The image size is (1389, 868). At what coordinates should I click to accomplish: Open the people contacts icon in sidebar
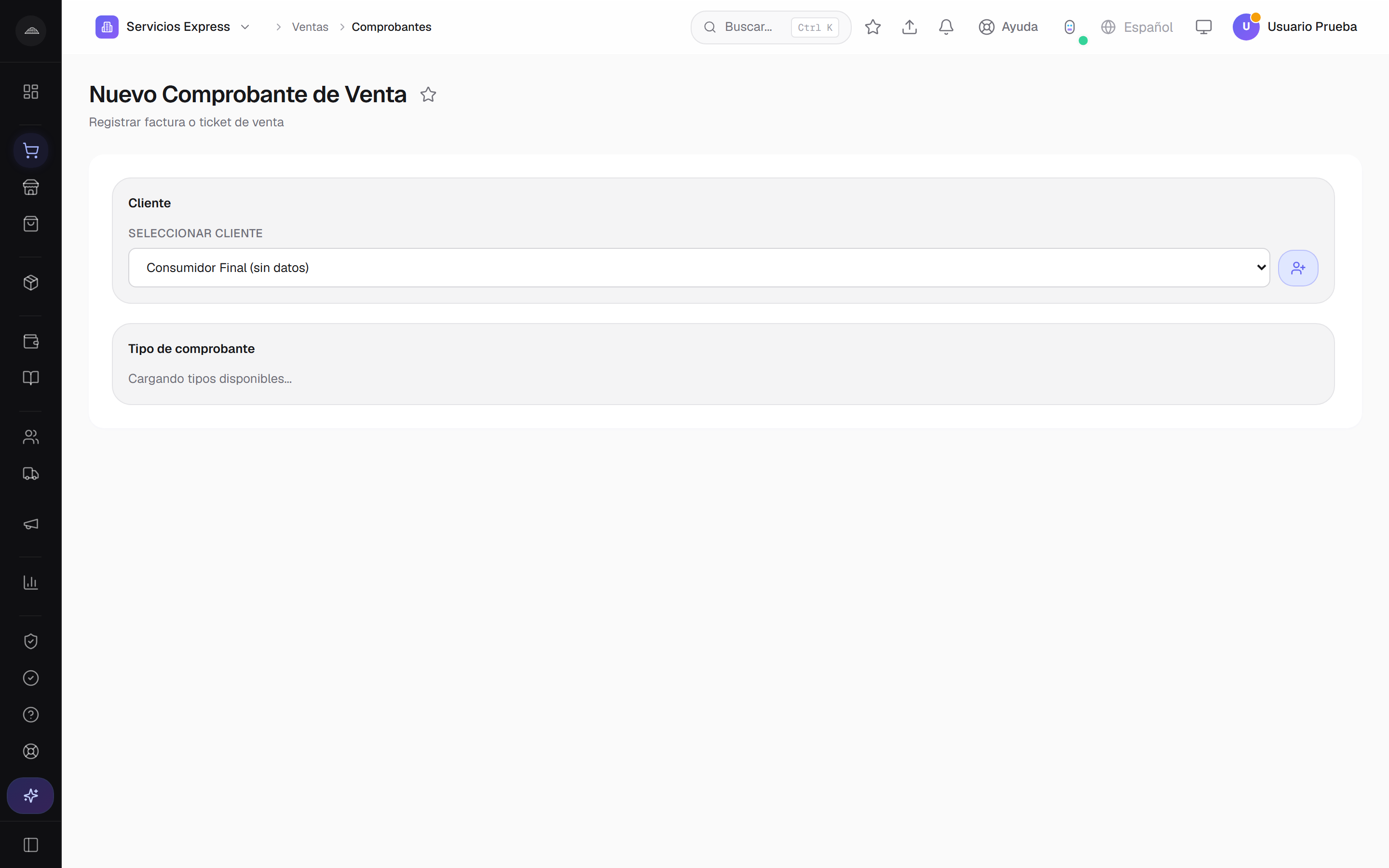point(31,437)
